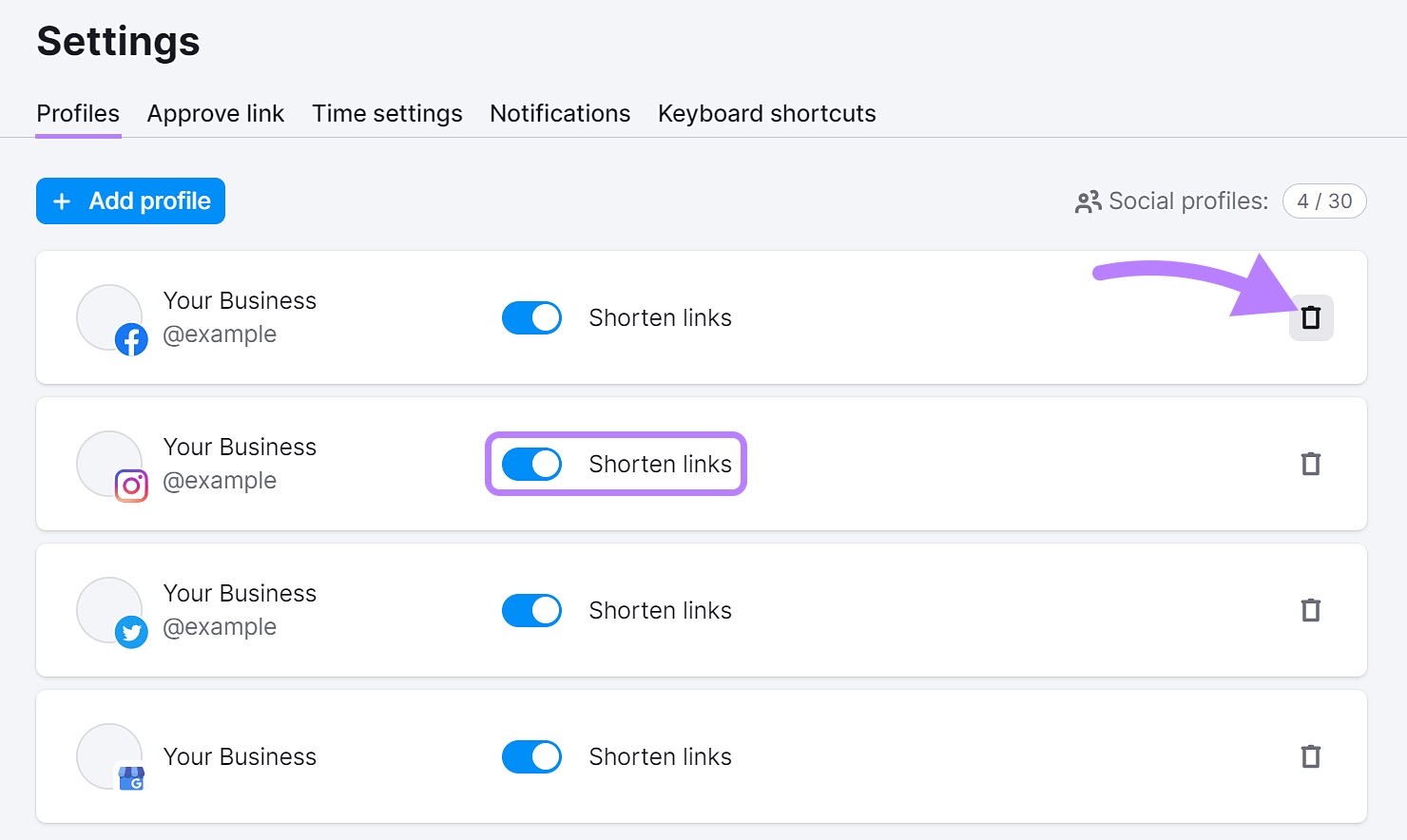Click the Twitter profile icon

tap(132, 631)
